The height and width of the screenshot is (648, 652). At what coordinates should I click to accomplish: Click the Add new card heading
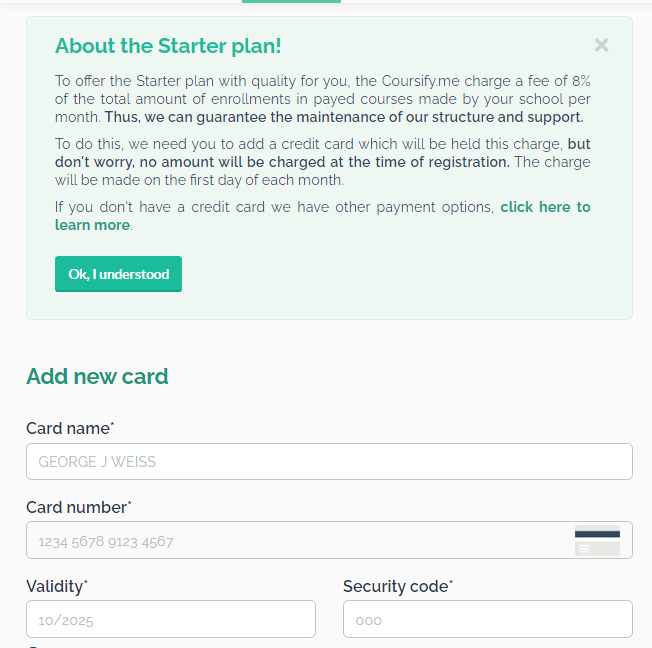point(97,376)
